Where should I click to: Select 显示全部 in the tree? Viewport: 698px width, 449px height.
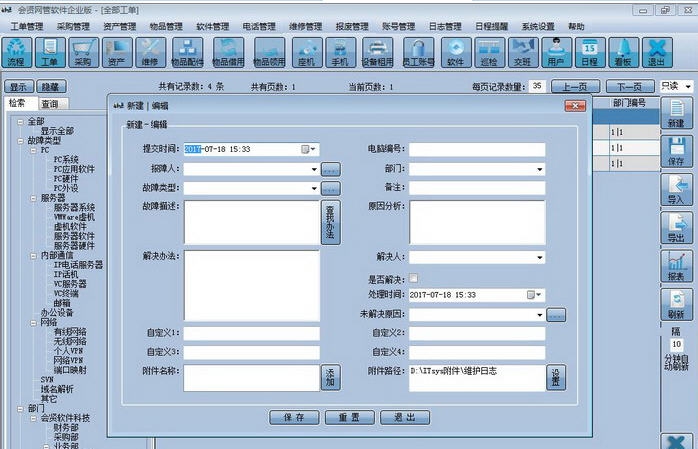[x=57, y=131]
